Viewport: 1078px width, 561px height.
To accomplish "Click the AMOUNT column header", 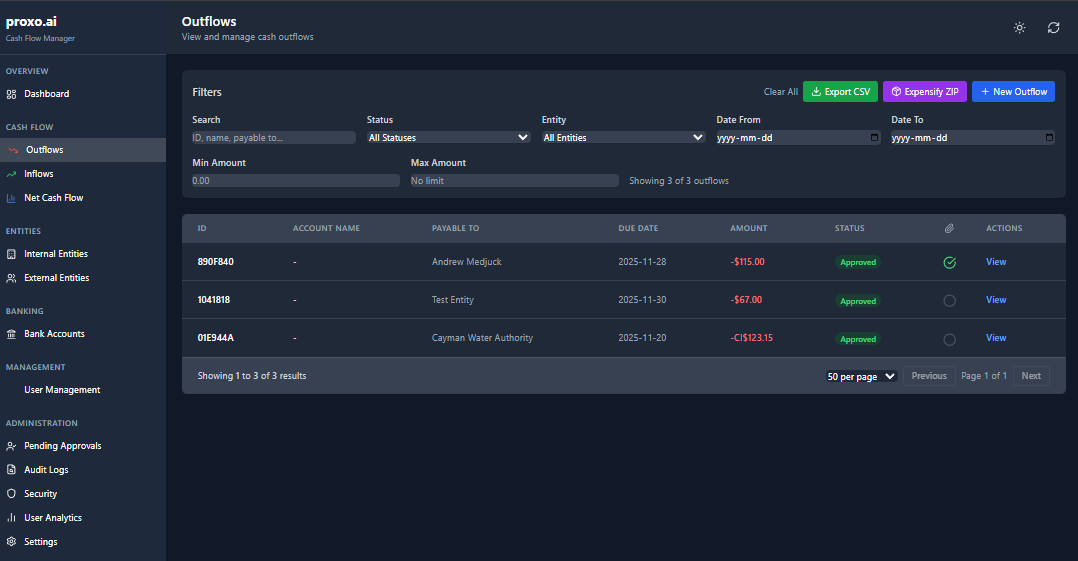I will [x=749, y=228].
